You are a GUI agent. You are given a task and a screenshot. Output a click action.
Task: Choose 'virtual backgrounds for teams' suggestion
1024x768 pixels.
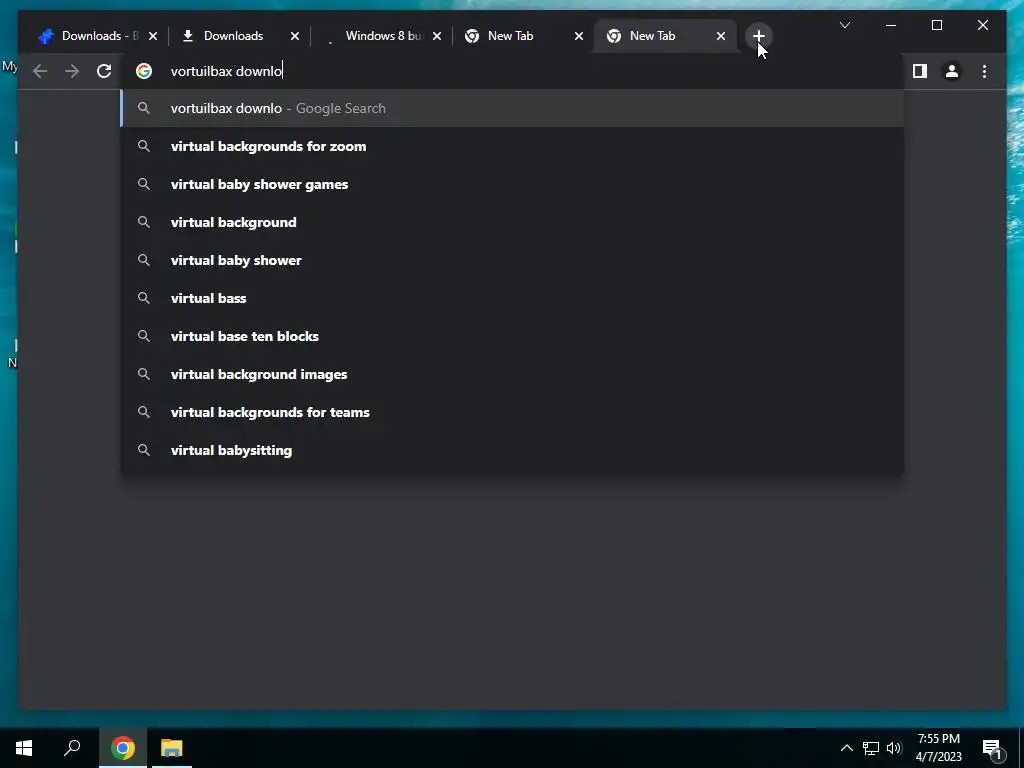tap(513, 412)
